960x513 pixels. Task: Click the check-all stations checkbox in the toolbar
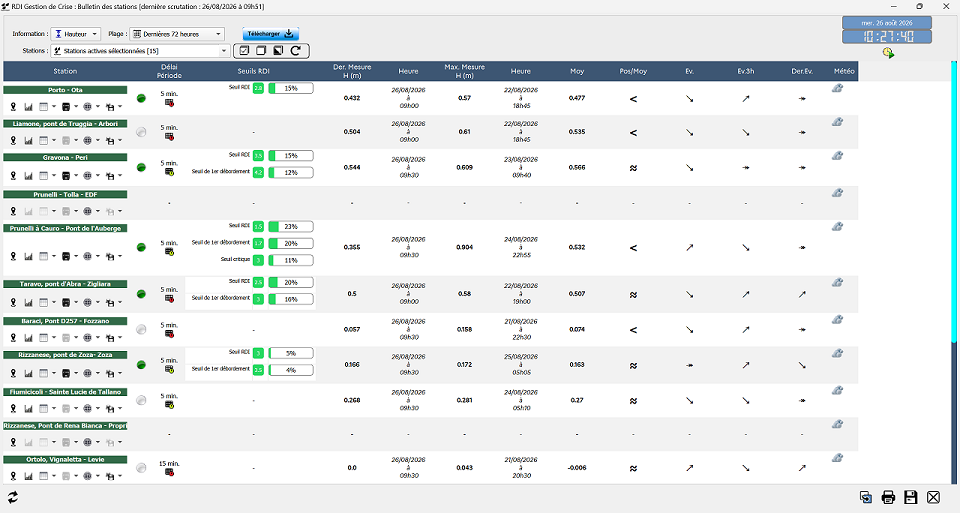click(244, 51)
